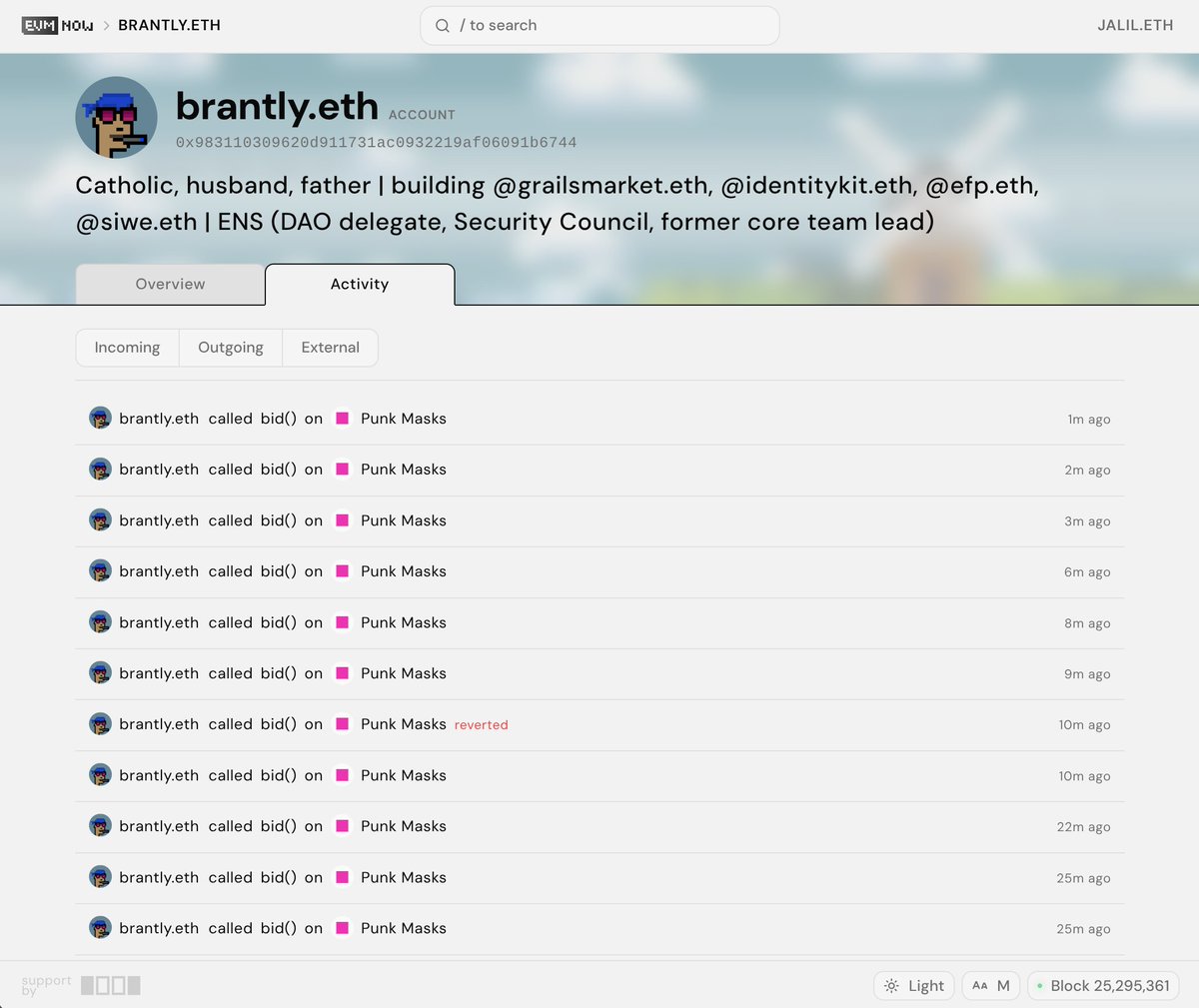The image size is (1199, 1008).
Task: Click the support by logo in footer
Action: (x=81, y=985)
